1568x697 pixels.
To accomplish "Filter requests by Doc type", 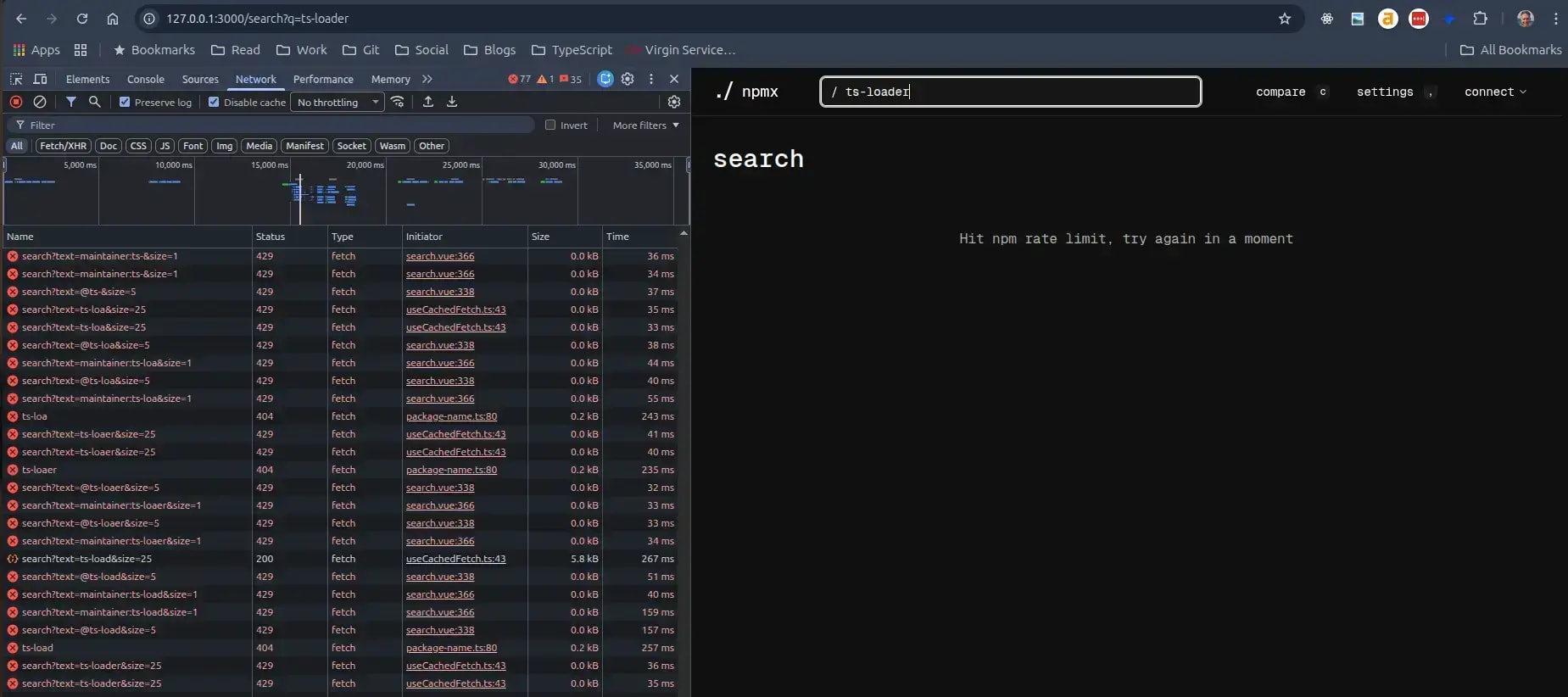I will click(109, 146).
